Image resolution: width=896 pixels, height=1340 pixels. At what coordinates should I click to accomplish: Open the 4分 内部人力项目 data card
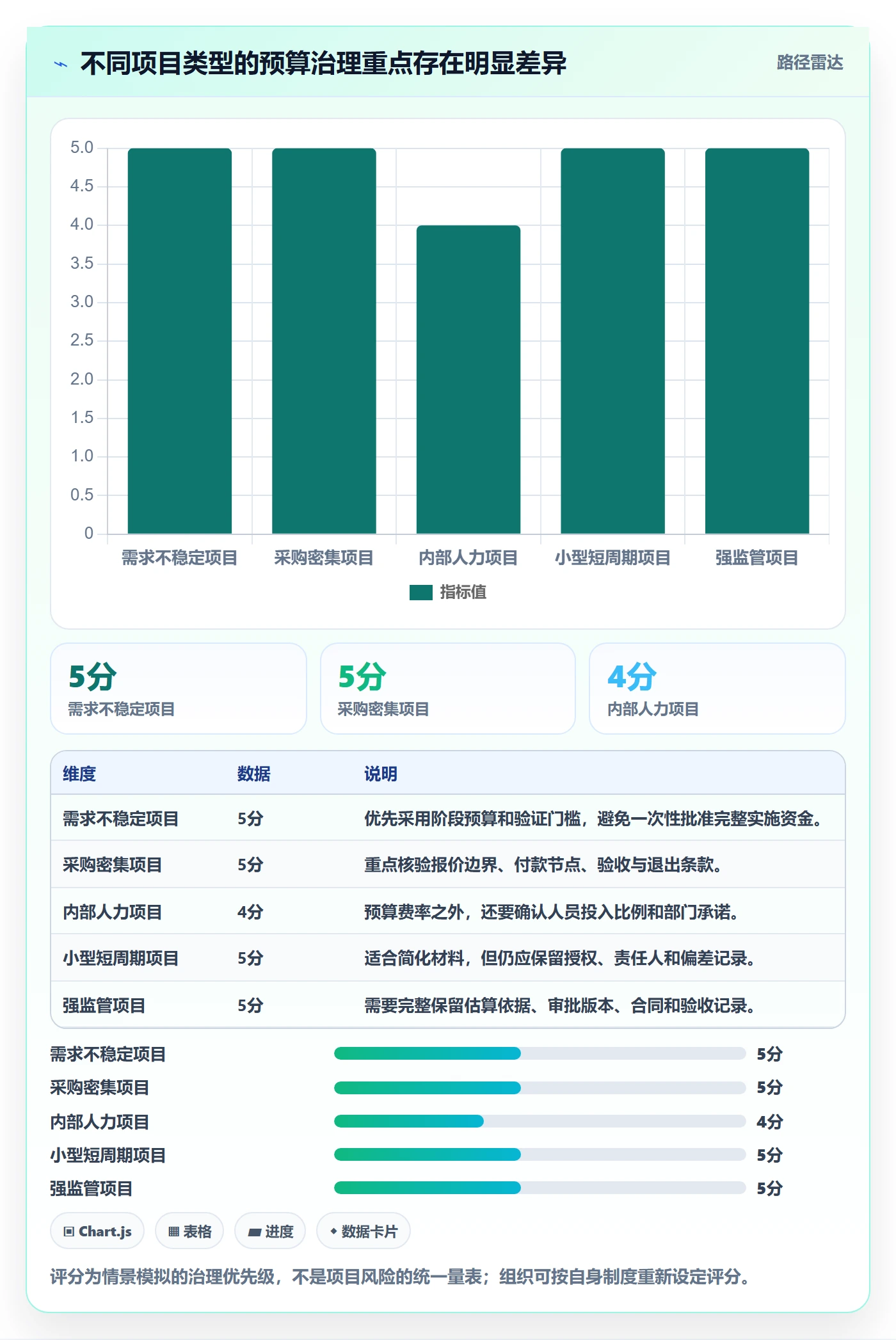coord(717,689)
